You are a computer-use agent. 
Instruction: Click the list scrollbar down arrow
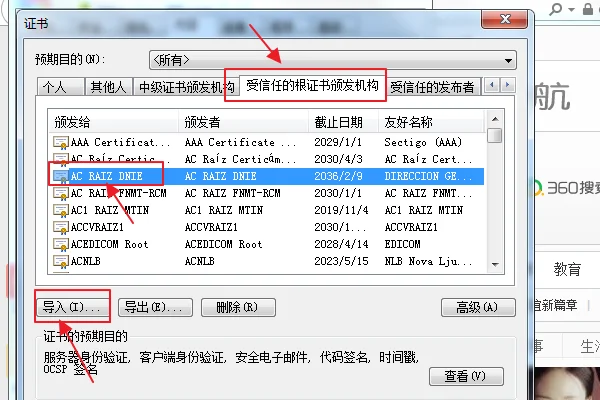click(495, 264)
